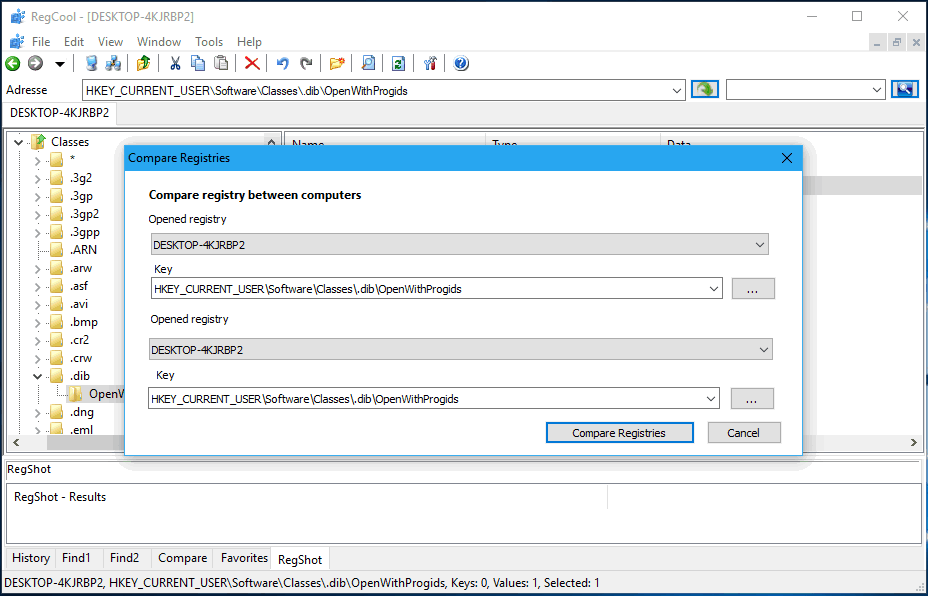Click the Classes folder icon in tree
This screenshot has height=596, width=928.
(x=39, y=141)
